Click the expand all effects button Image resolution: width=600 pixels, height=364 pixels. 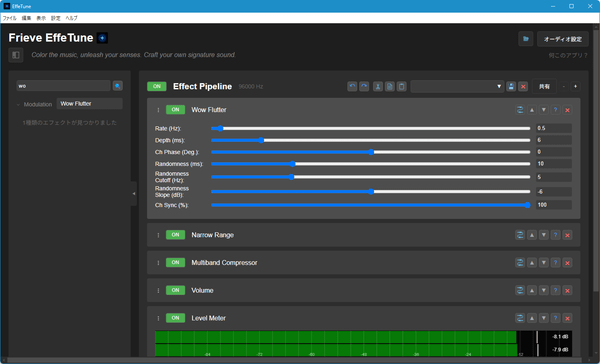[x=576, y=87]
